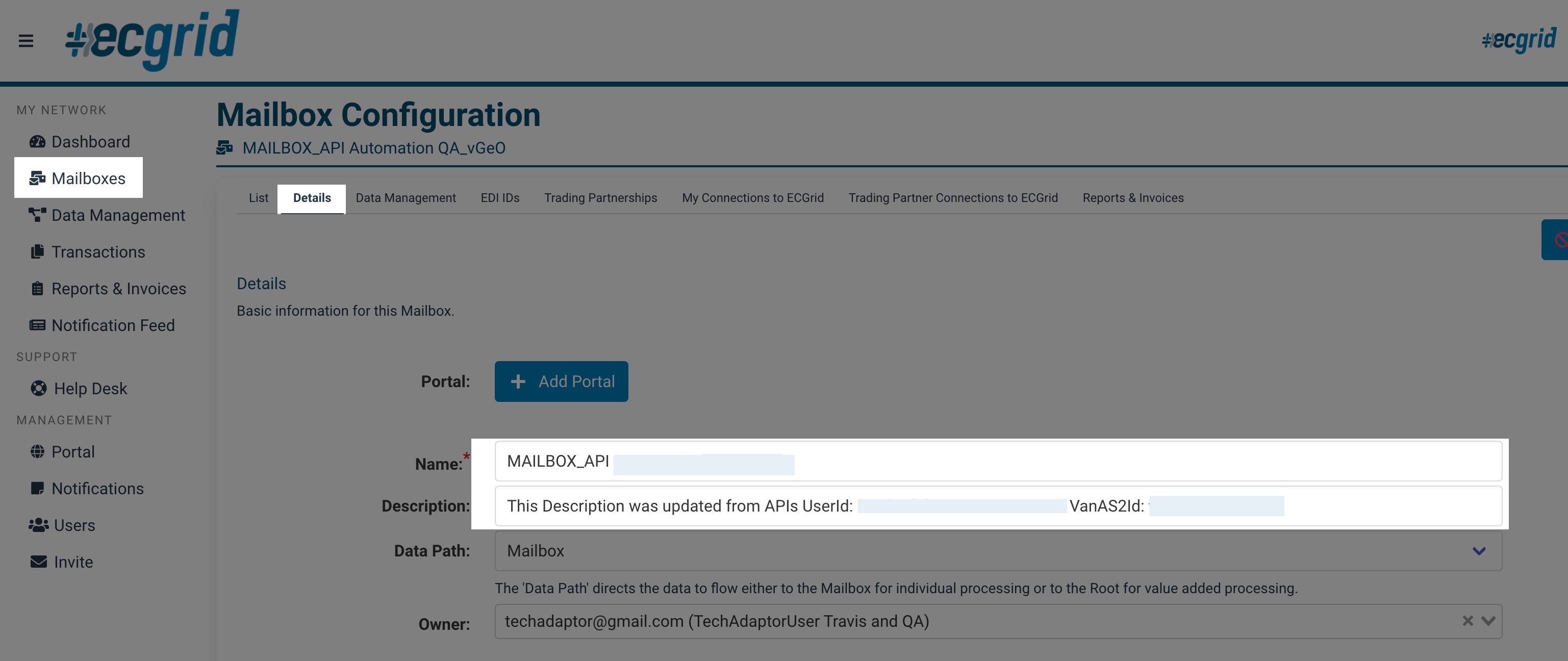
Task: Click the ecgrid logo in the header
Action: coord(151,40)
